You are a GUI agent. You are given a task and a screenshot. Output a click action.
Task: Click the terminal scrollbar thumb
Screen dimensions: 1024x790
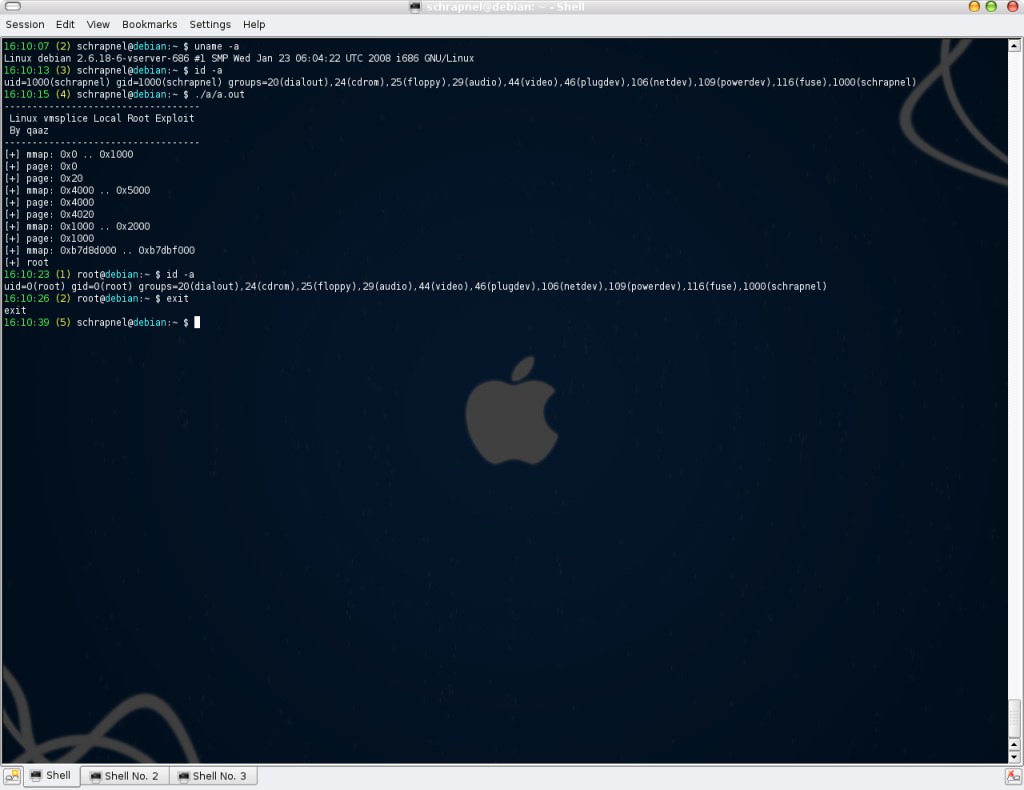tap(1014, 718)
